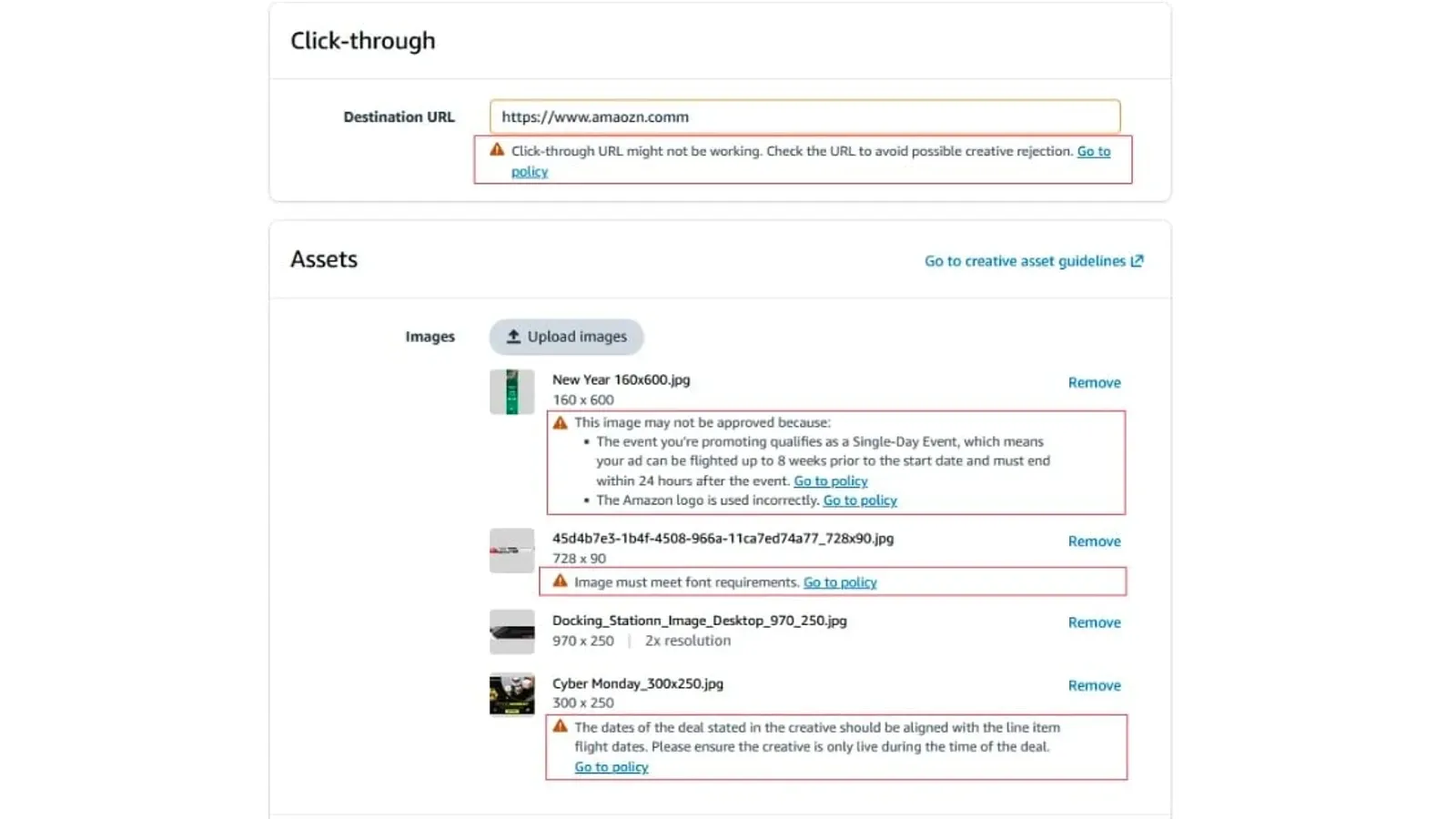Remove the New Year 160x600.jpg image
The image size is (1456, 819).
click(x=1094, y=382)
